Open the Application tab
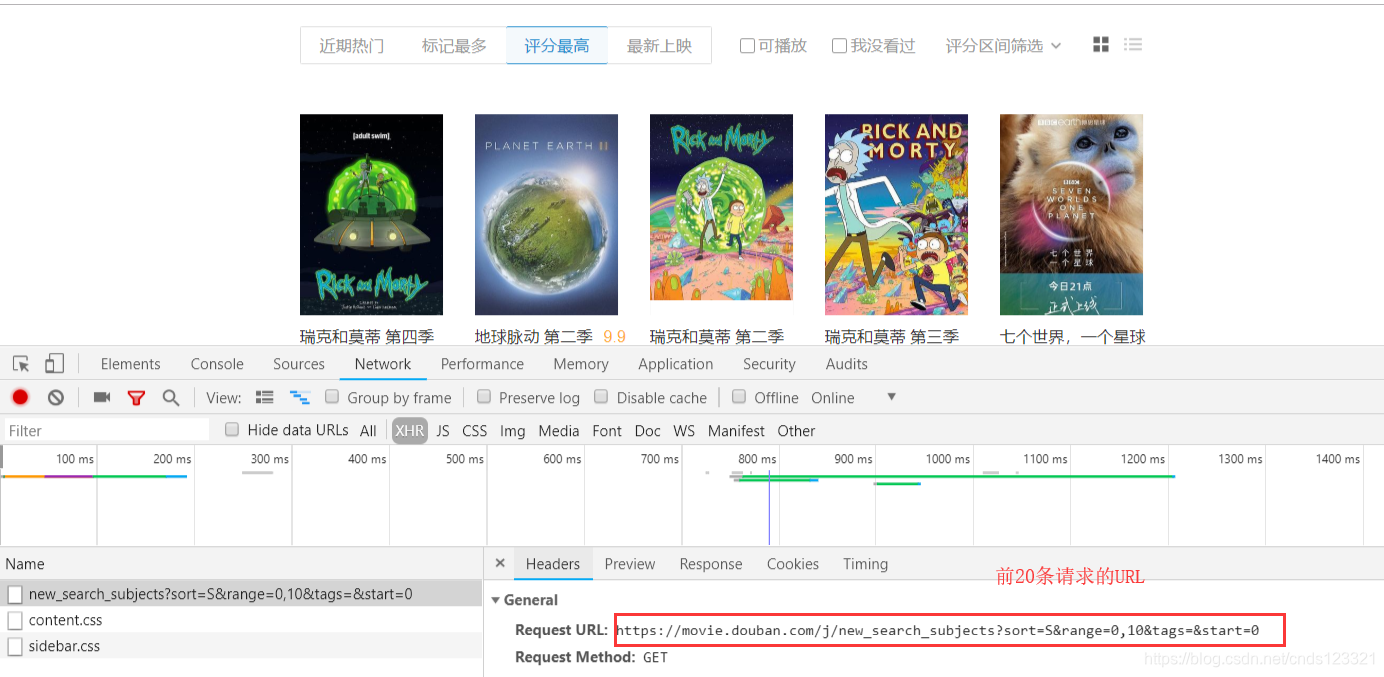 coord(676,364)
